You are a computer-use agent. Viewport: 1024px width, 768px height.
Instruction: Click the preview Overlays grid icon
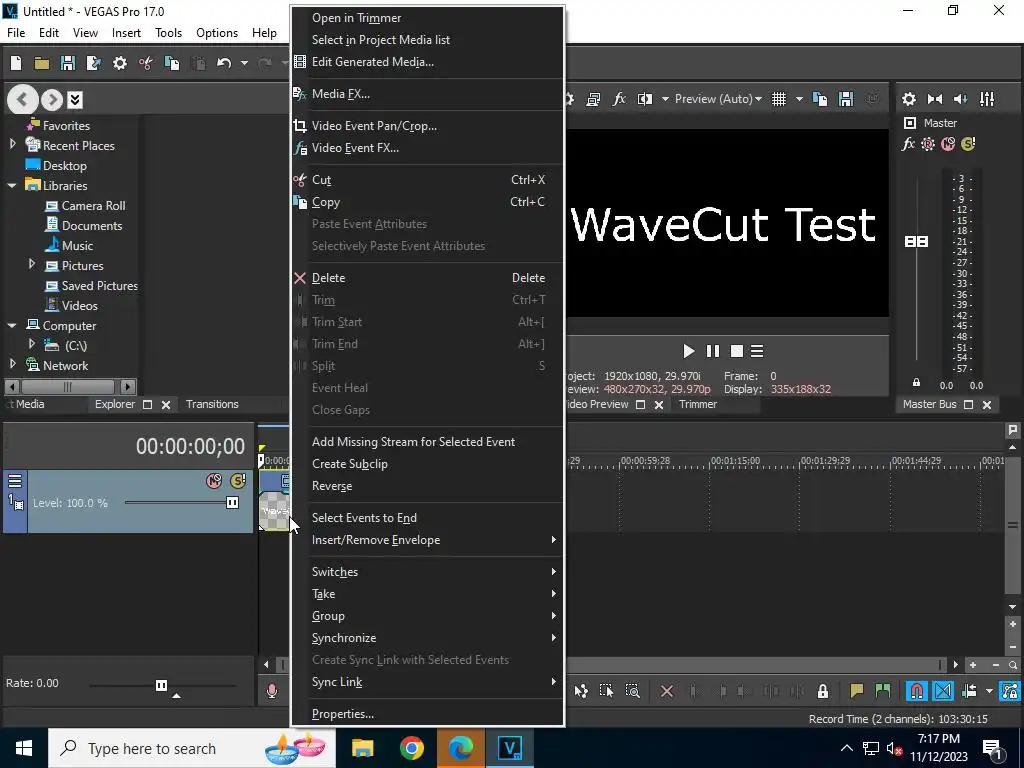(x=779, y=99)
